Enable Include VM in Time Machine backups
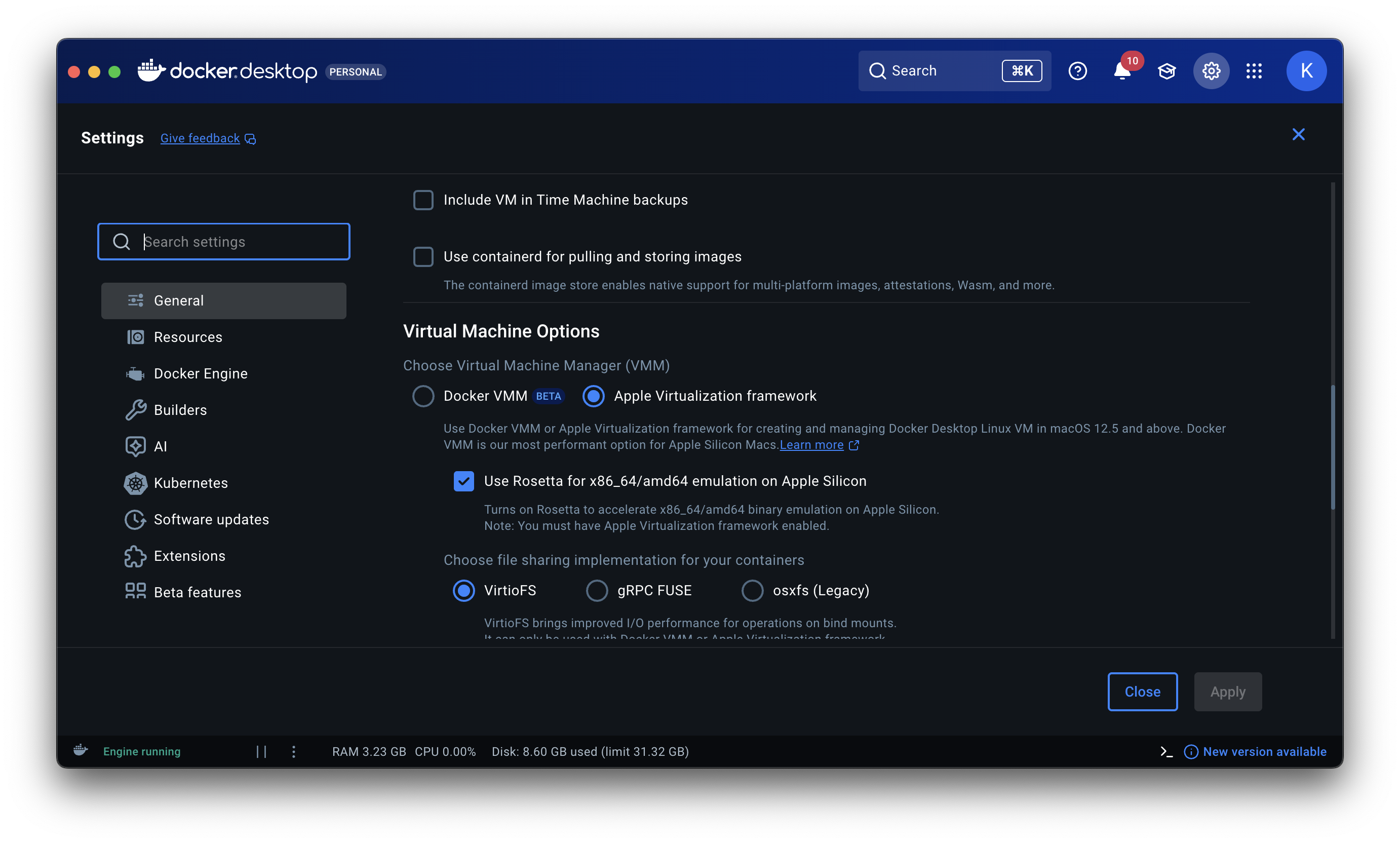Screen dimensions: 1400x843 pos(423,200)
